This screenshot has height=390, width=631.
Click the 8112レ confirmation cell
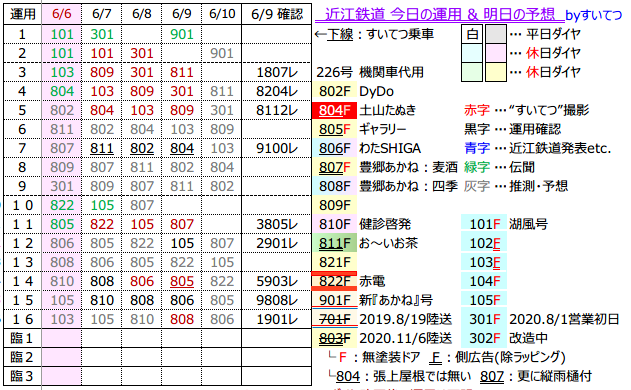coord(276,110)
